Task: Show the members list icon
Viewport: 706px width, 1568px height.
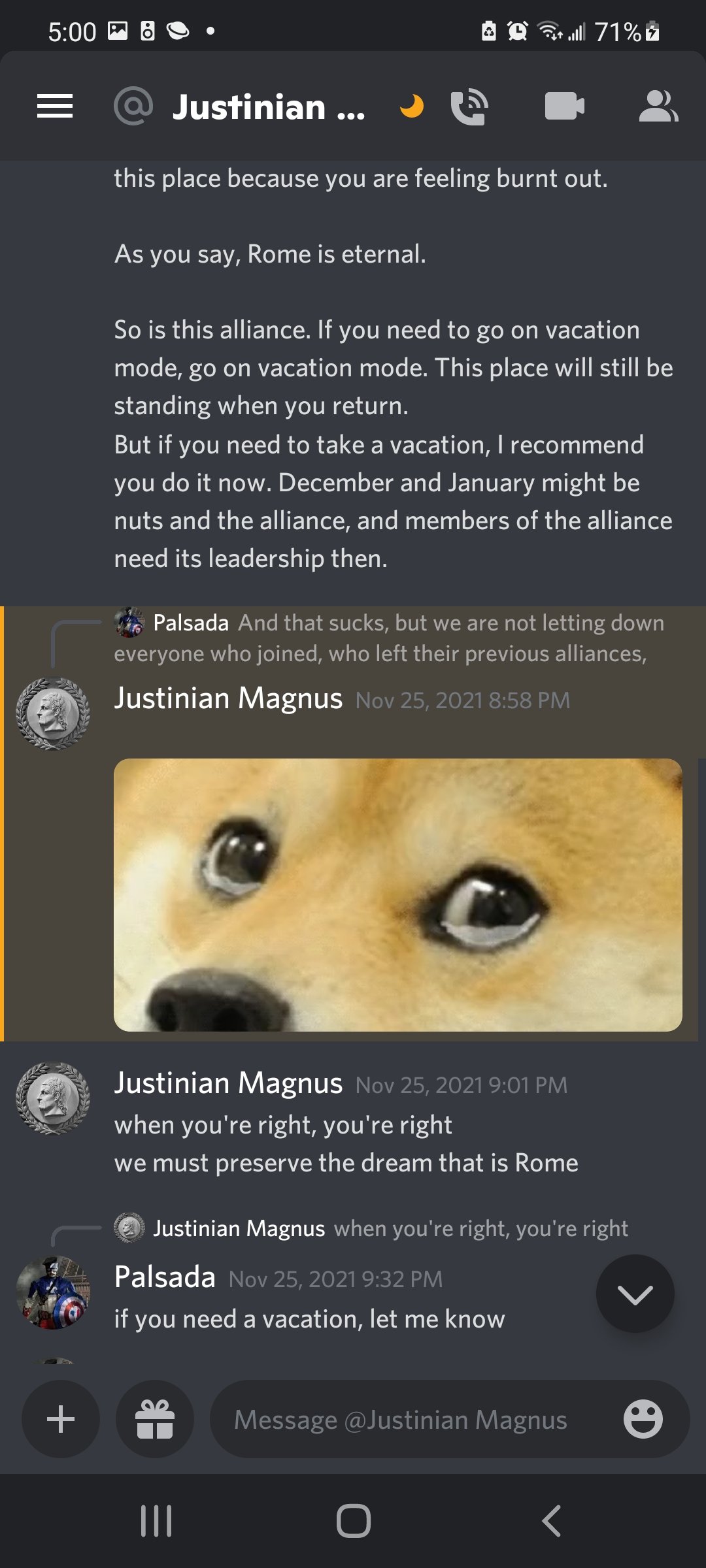Action: coord(658,106)
